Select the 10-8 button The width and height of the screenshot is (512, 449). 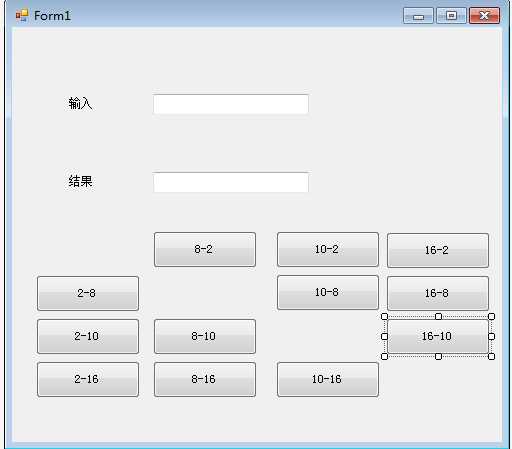328,293
